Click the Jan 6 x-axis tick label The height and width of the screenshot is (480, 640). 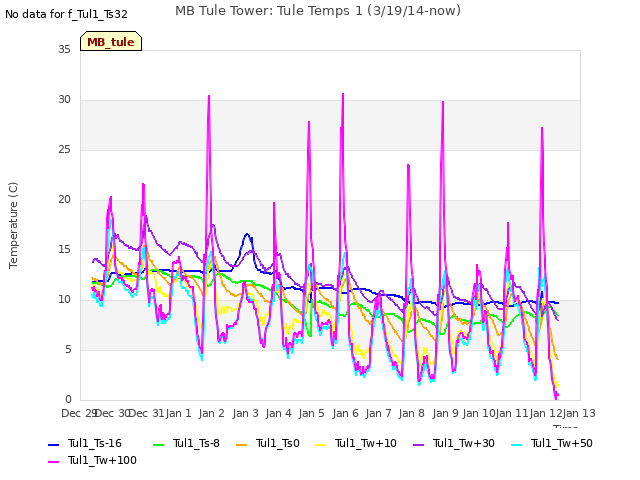click(x=345, y=413)
